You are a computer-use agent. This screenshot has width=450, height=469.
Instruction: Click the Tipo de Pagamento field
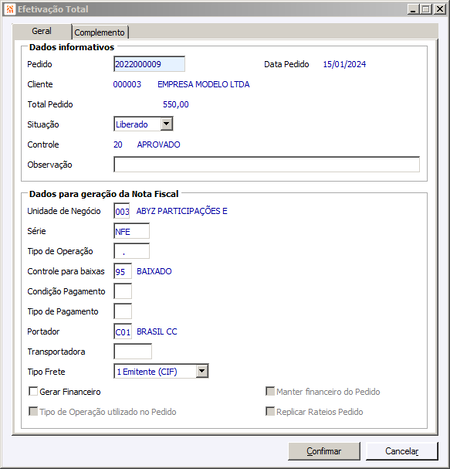click(122, 311)
